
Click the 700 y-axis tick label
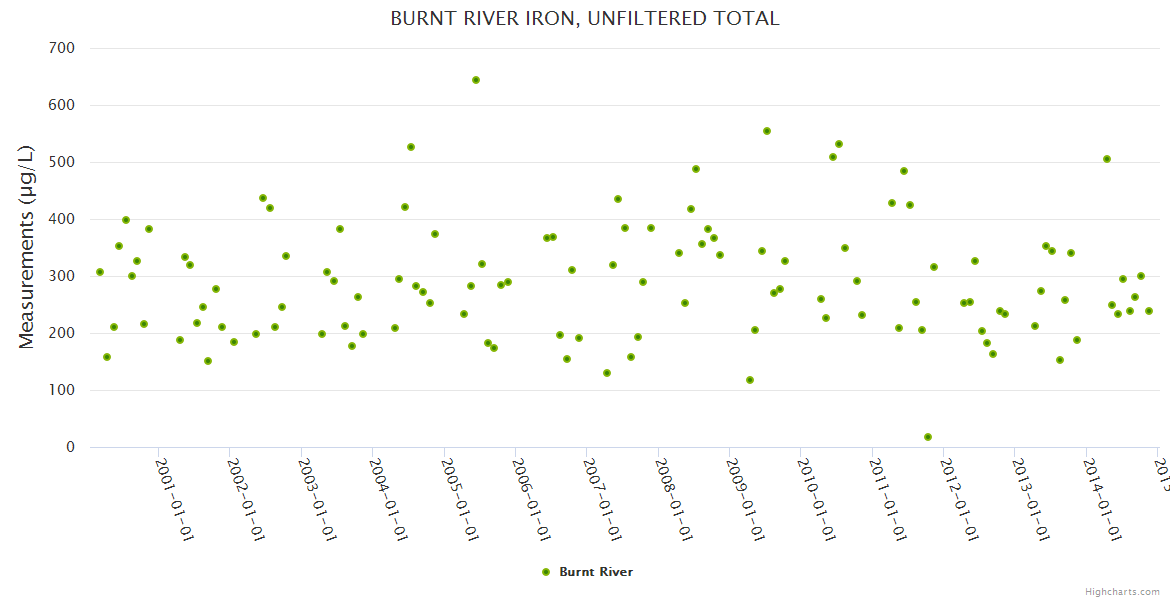click(63, 47)
